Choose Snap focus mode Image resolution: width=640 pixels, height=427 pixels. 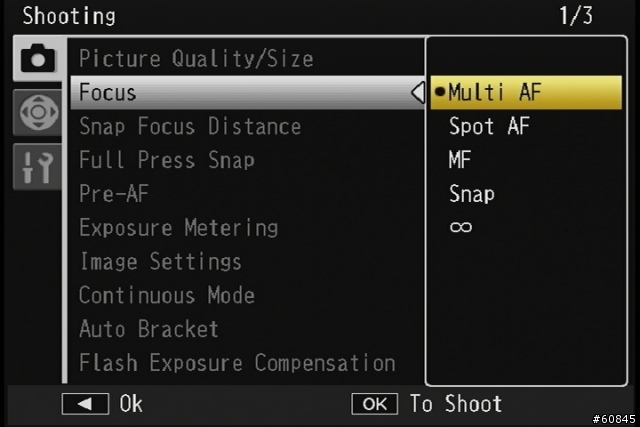click(x=472, y=193)
